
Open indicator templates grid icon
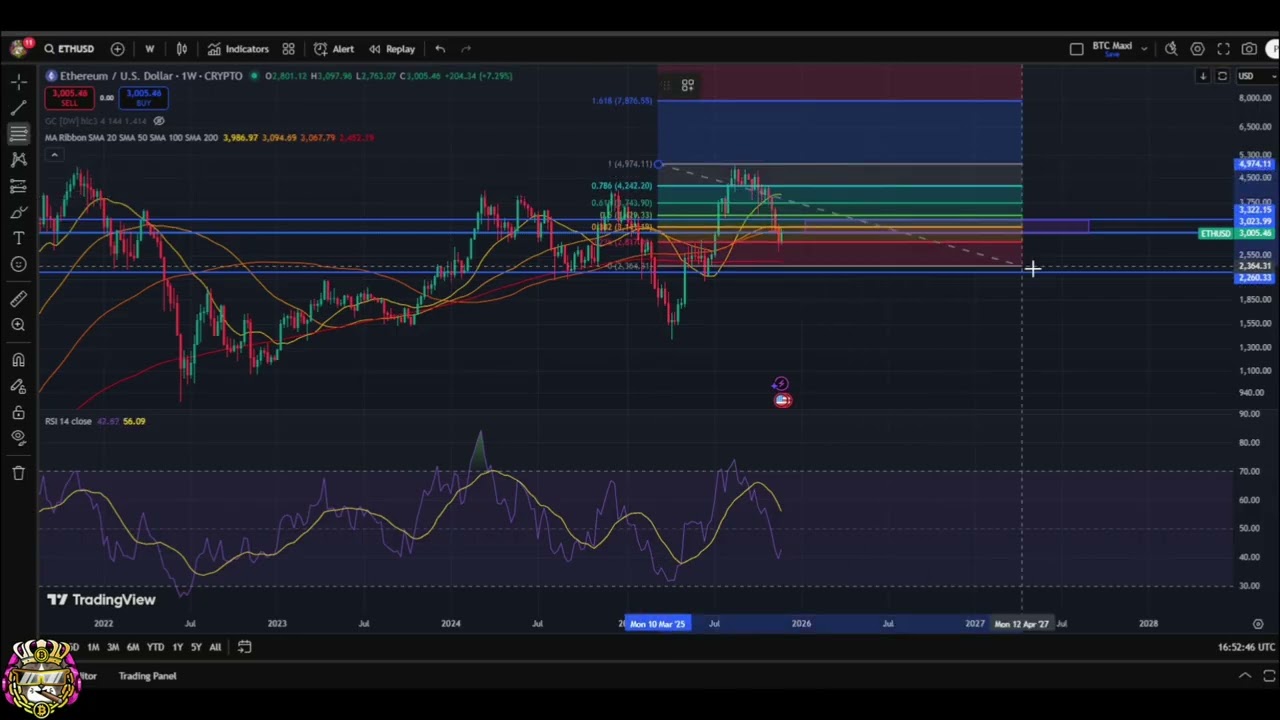point(288,49)
